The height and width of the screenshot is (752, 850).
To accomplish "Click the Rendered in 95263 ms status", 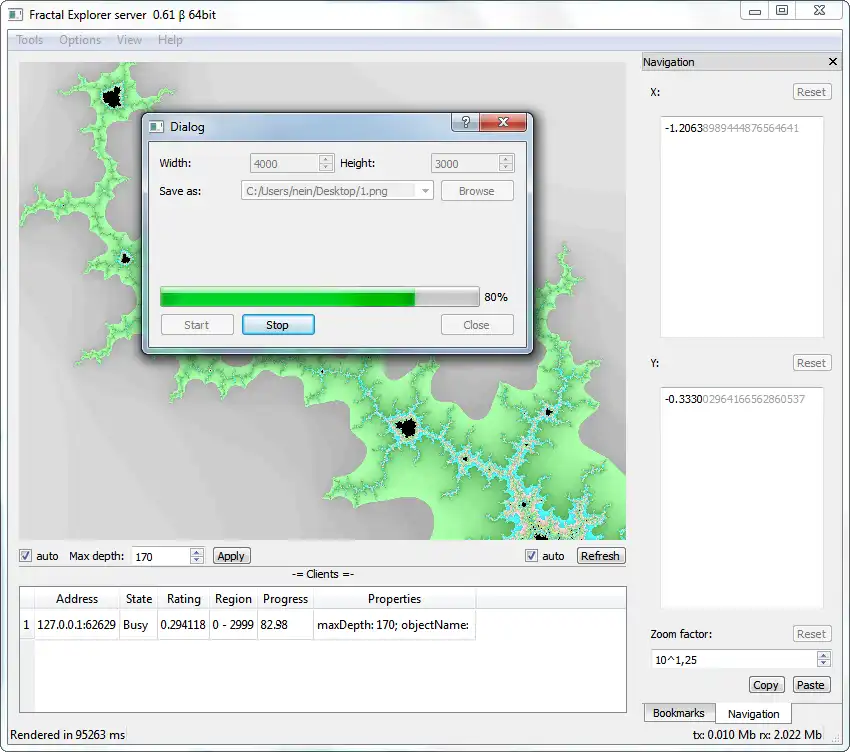I will pyautogui.click(x=68, y=735).
